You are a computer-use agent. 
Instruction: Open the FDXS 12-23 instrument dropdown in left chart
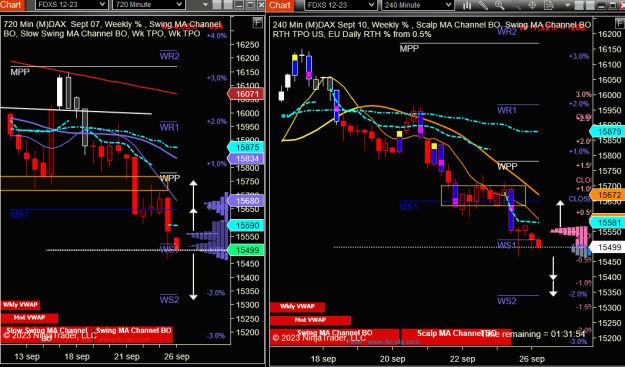71,5
